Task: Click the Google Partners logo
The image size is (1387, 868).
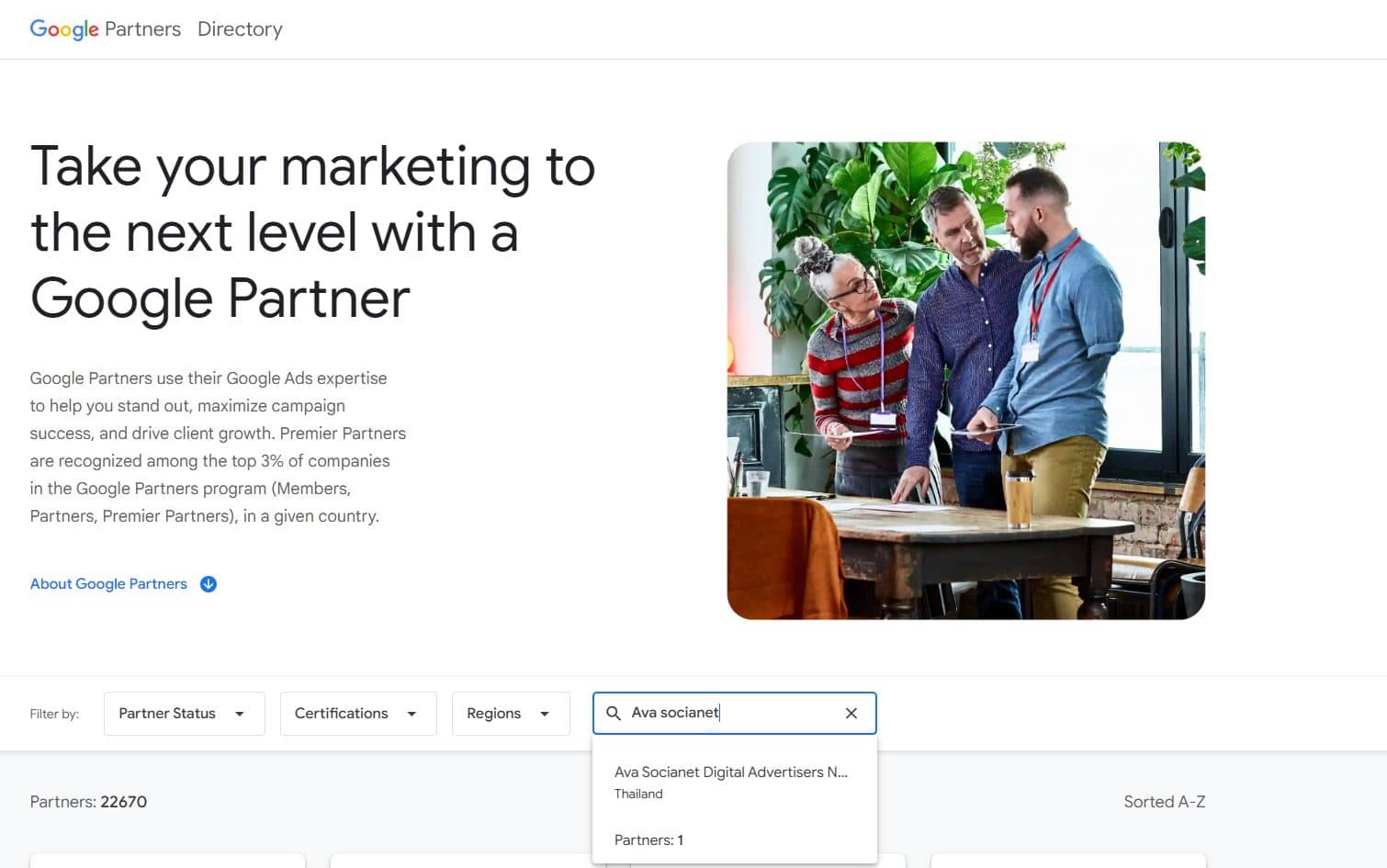Action: (105, 29)
